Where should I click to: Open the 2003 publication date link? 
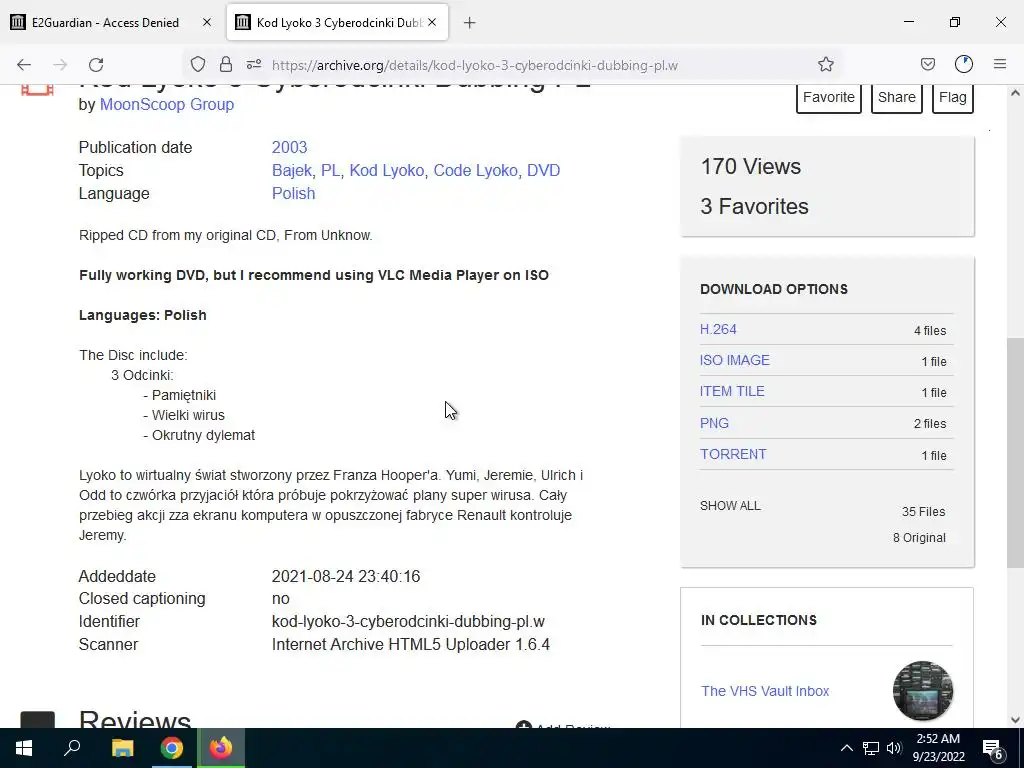[289, 148]
